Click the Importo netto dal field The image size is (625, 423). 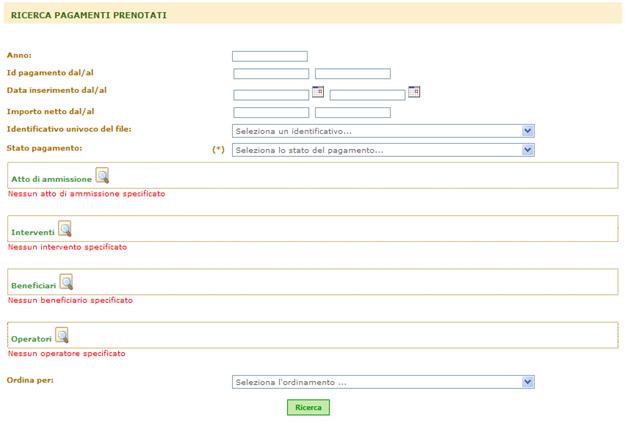point(271,112)
